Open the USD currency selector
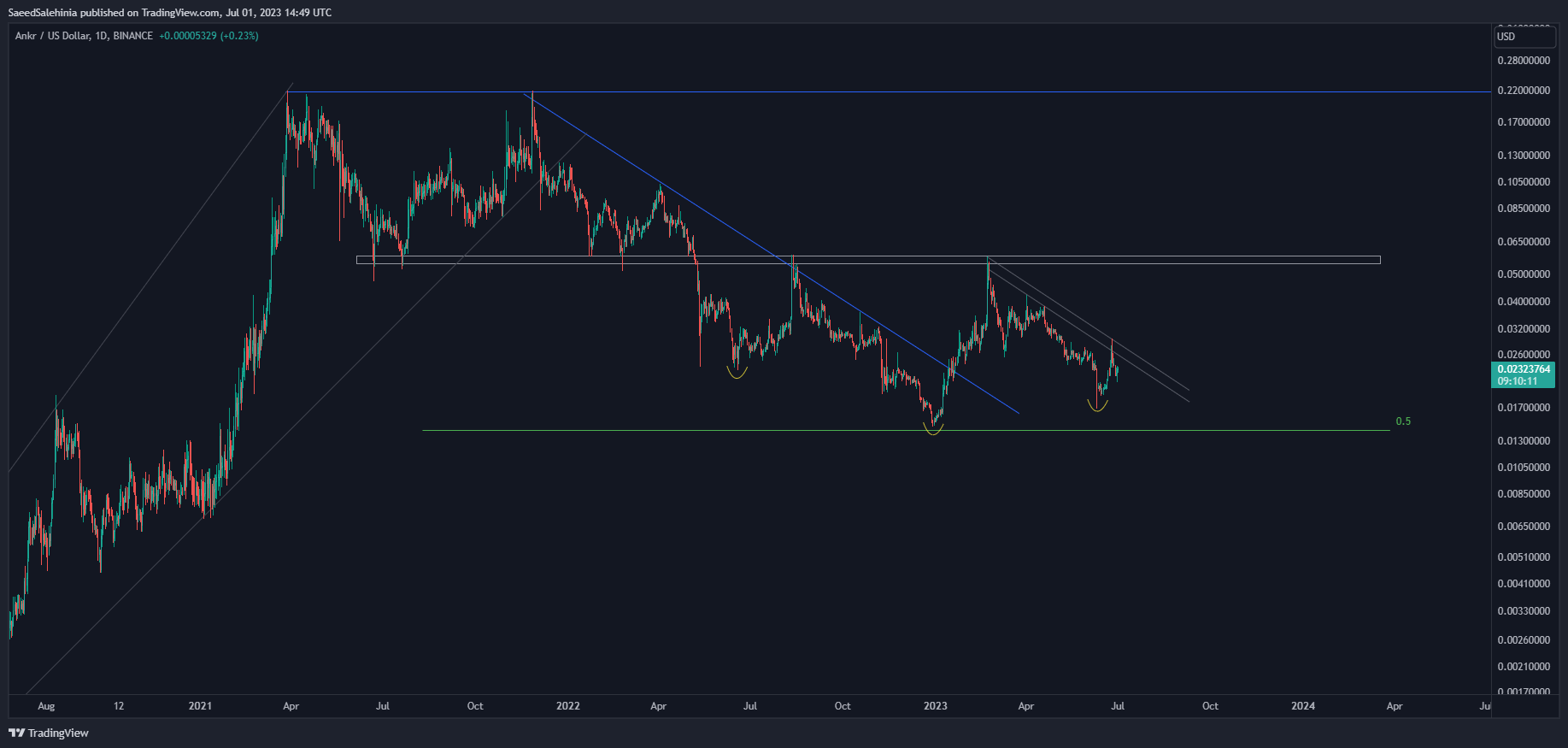The height and width of the screenshot is (748, 1568). (x=1524, y=37)
